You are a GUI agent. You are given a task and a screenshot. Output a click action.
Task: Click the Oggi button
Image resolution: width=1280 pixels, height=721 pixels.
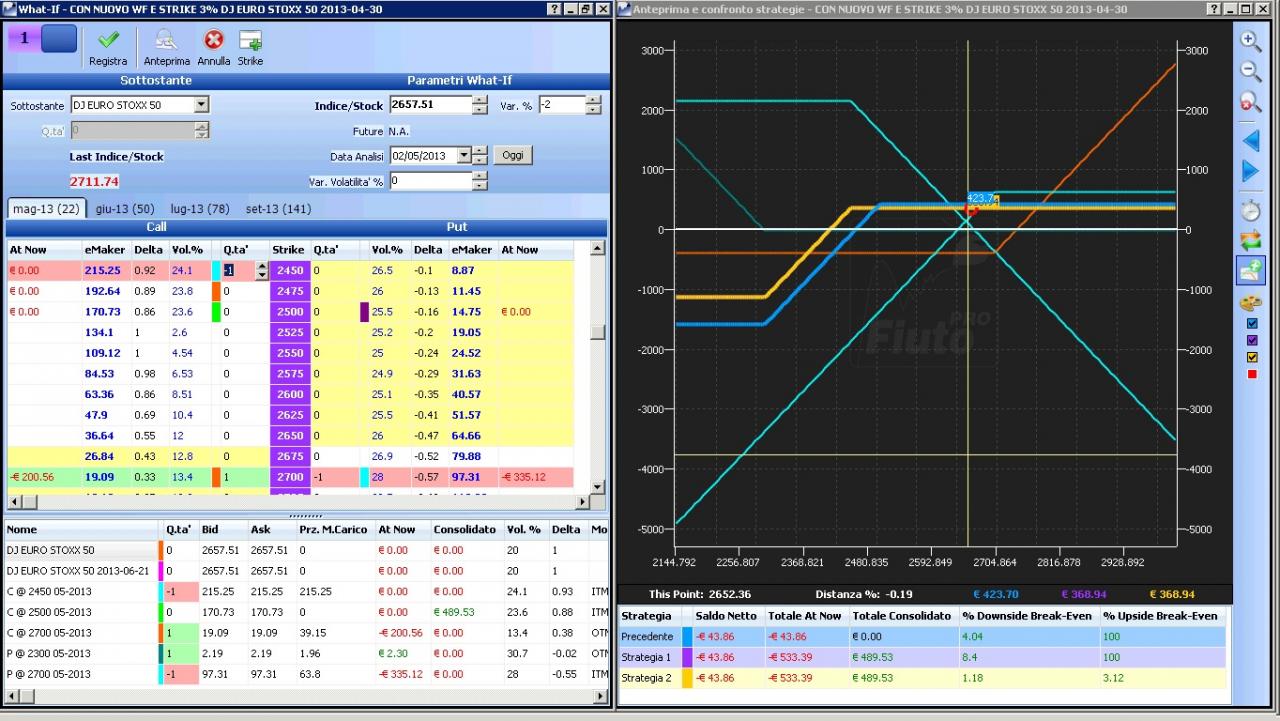coord(513,155)
